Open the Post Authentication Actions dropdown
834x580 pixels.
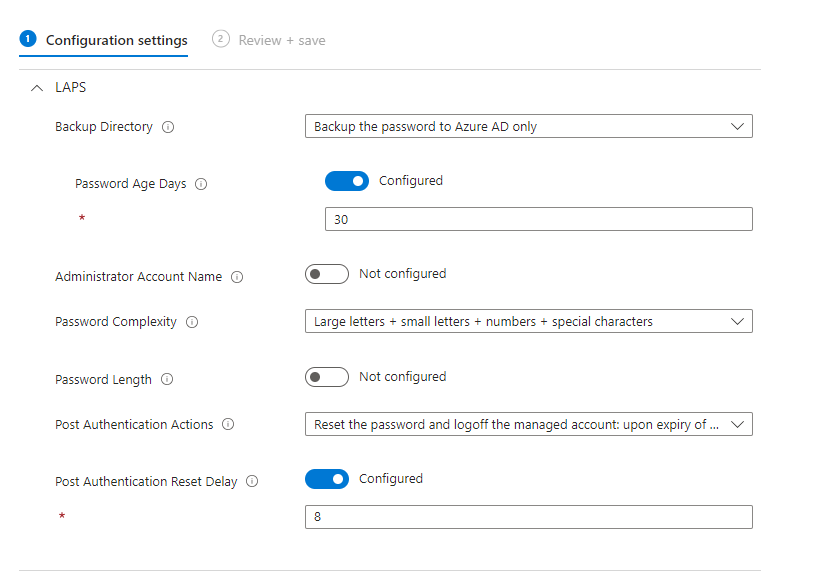(x=528, y=425)
